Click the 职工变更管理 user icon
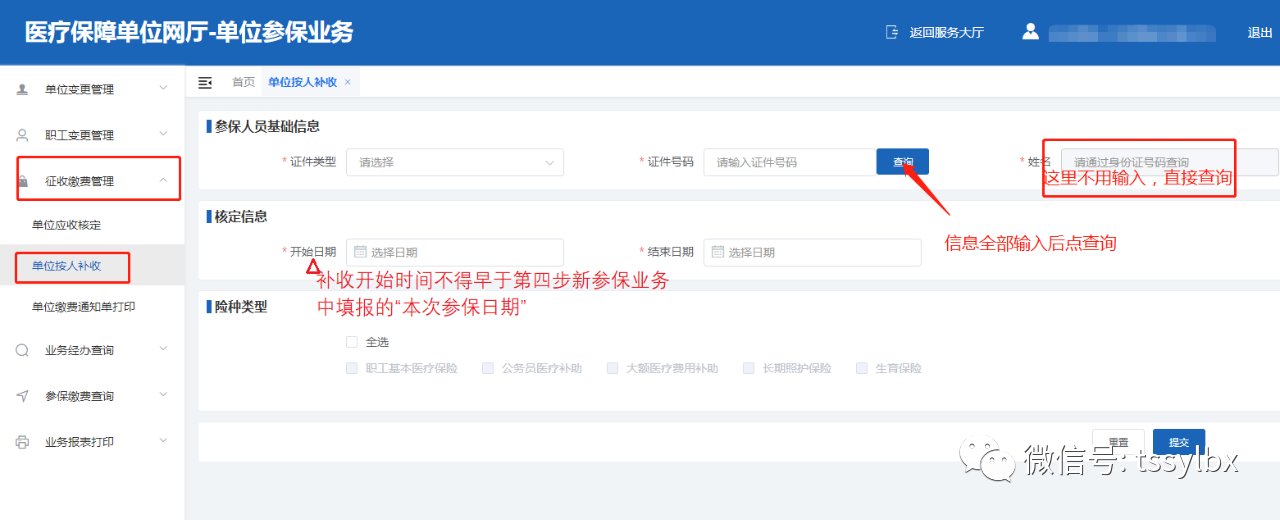The image size is (1280, 520). coord(22,135)
